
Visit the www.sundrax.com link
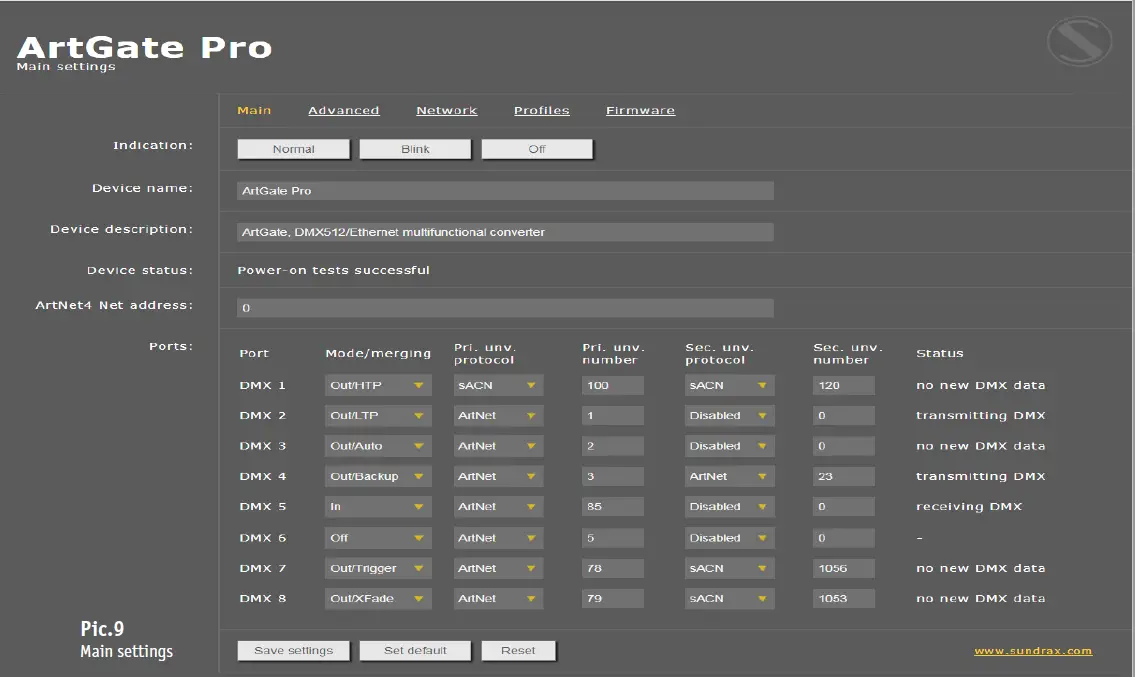click(x=1033, y=651)
